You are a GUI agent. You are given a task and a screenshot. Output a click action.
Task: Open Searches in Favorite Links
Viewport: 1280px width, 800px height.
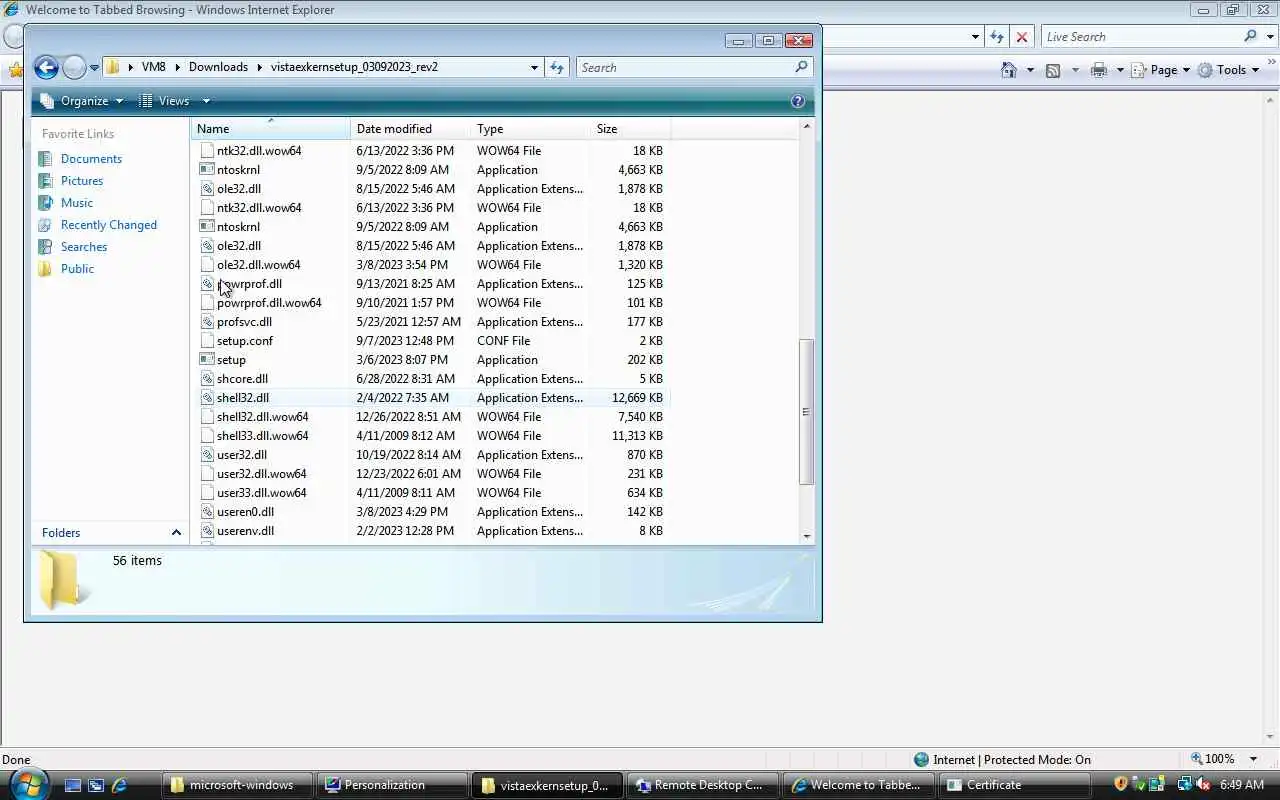click(84, 247)
